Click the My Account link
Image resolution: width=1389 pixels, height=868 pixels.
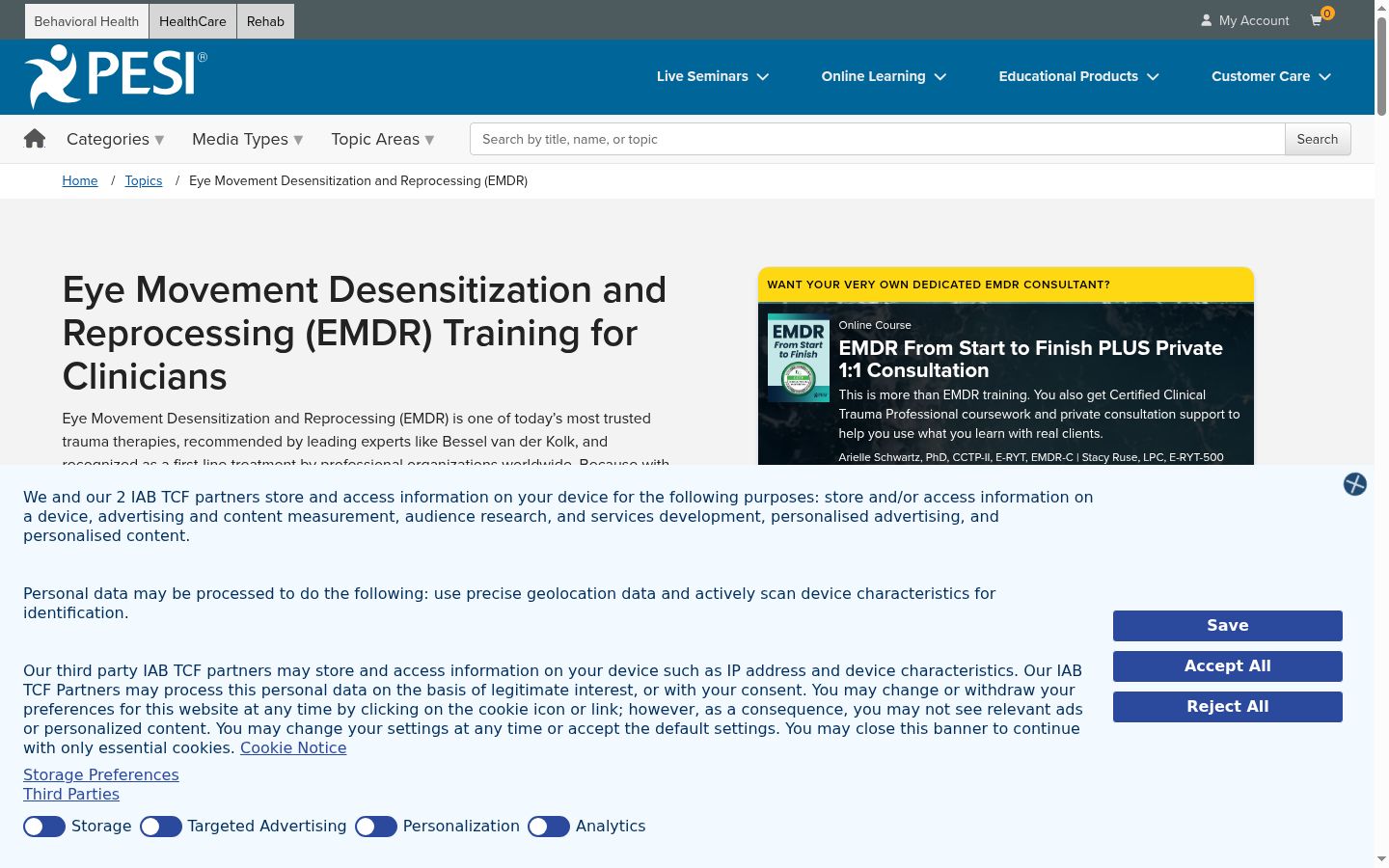coord(1244,20)
